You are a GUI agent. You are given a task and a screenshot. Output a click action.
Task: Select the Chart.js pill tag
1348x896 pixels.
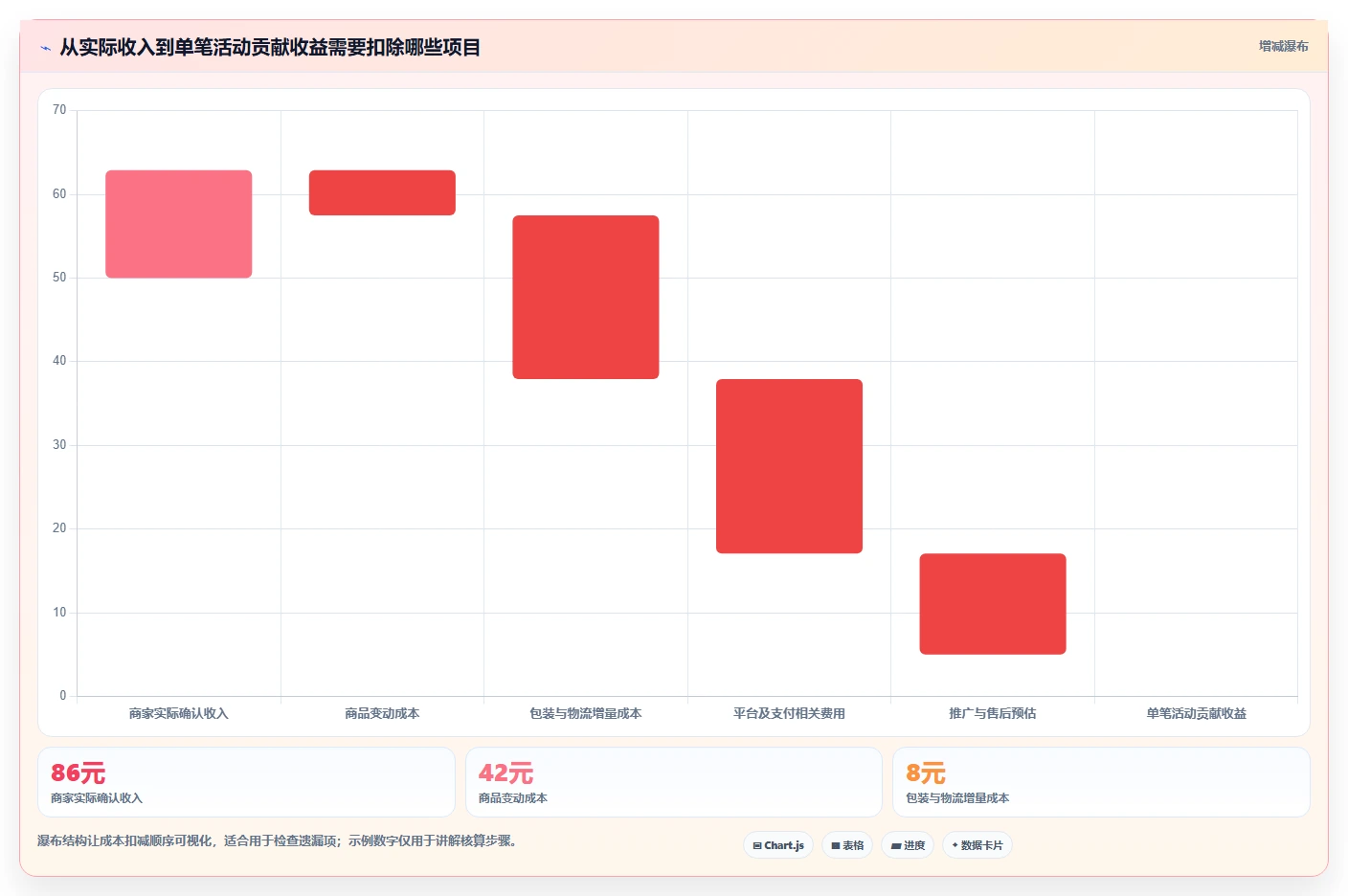(x=778, y=845)
